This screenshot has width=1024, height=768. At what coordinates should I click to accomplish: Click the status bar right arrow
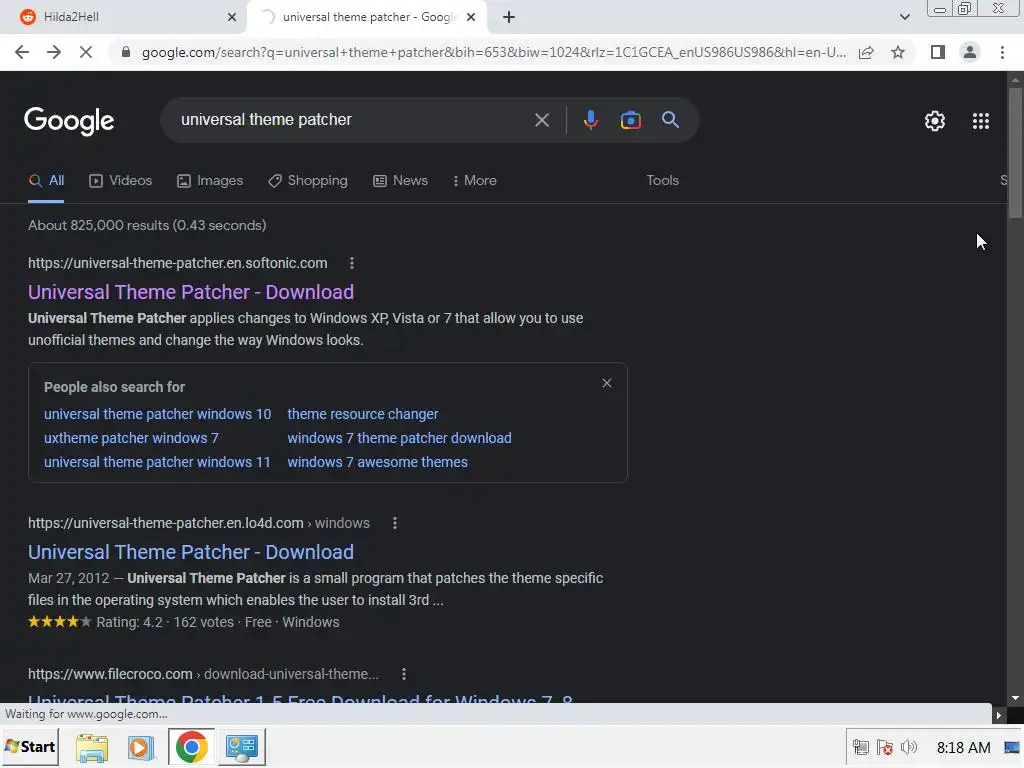pos(999,715)
